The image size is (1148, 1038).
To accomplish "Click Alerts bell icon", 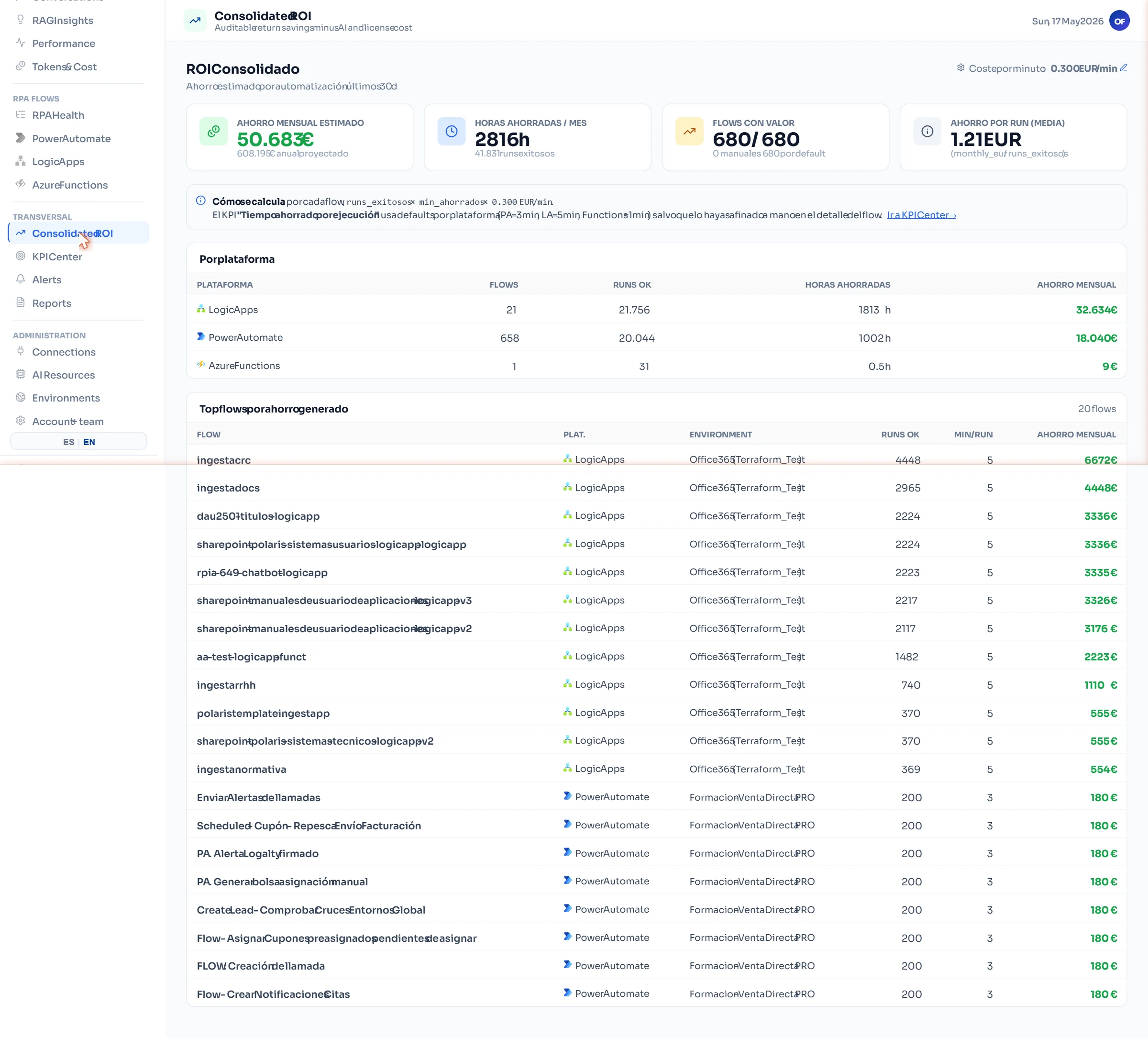I will (21, 279).
